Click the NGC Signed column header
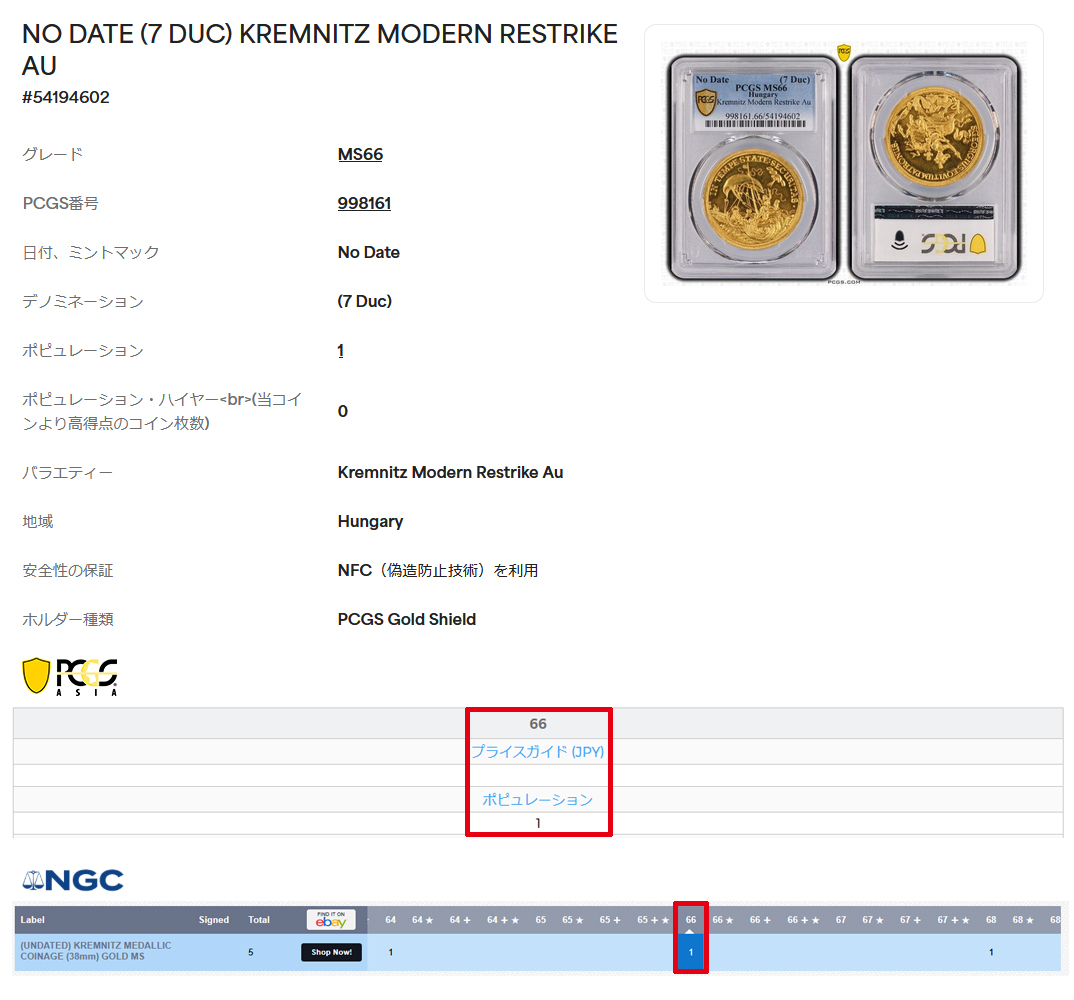Image resolution: width=1074 pixels, height=1000 pixels. coord(214,920)
